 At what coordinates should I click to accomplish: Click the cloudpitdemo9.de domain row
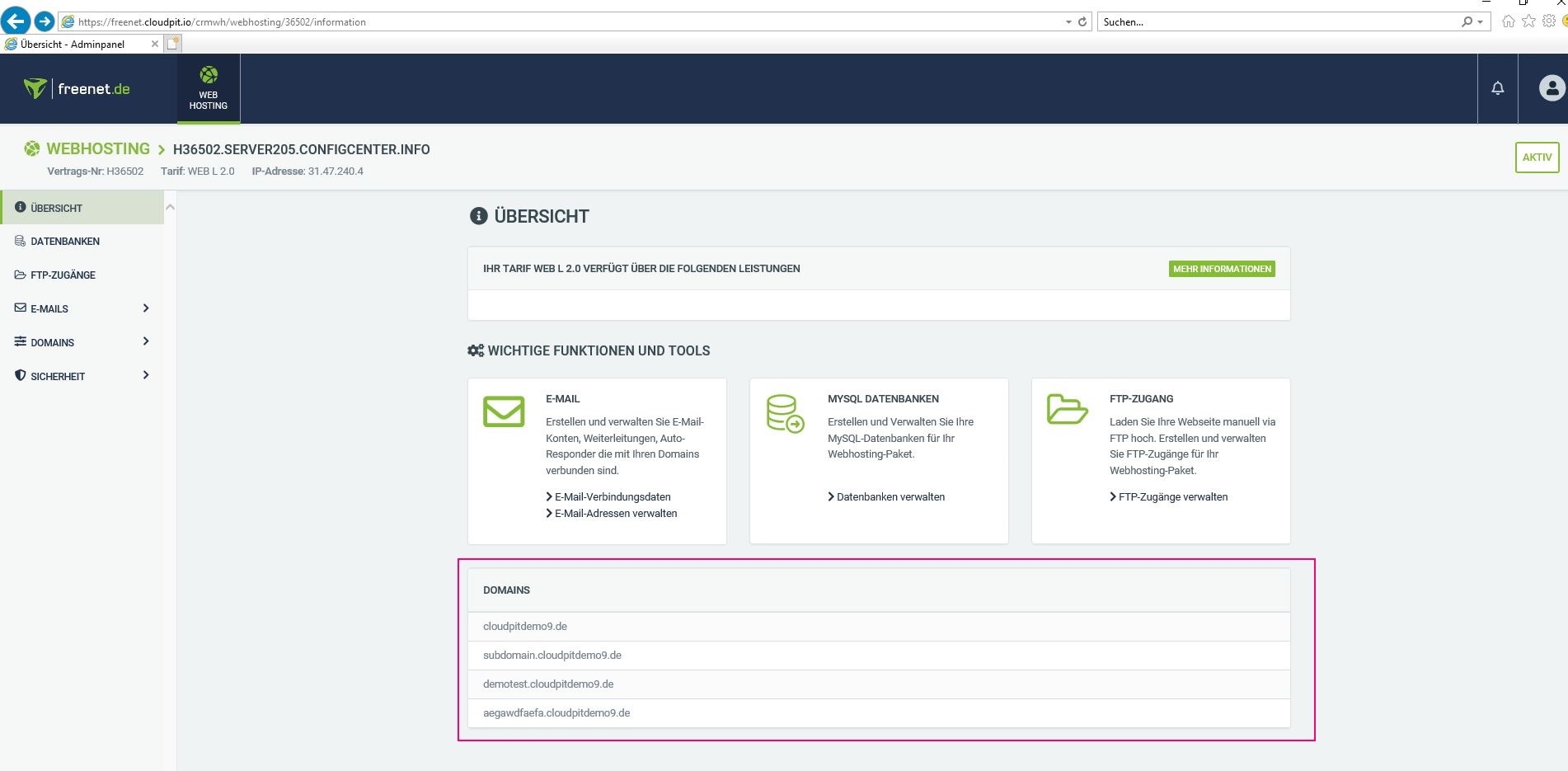[x=525, y=626]
